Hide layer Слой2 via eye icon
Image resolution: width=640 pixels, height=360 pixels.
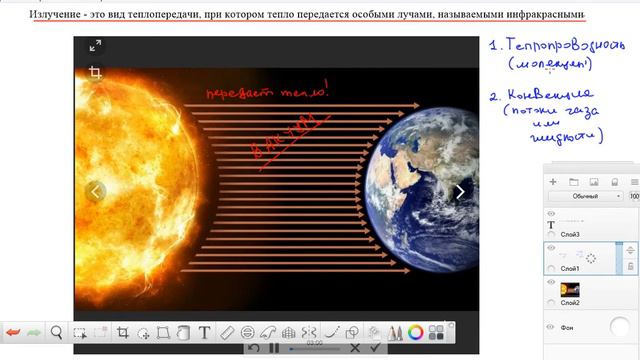(x=551, y=282)
